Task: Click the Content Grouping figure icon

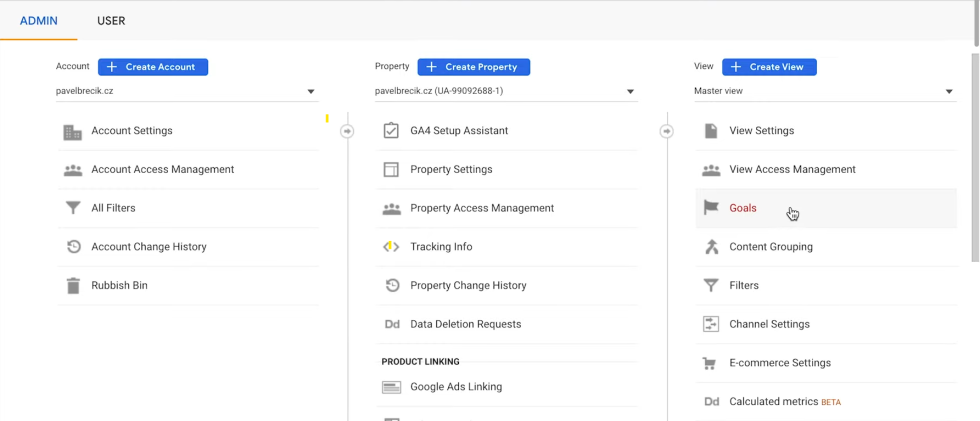Action: 711,247
